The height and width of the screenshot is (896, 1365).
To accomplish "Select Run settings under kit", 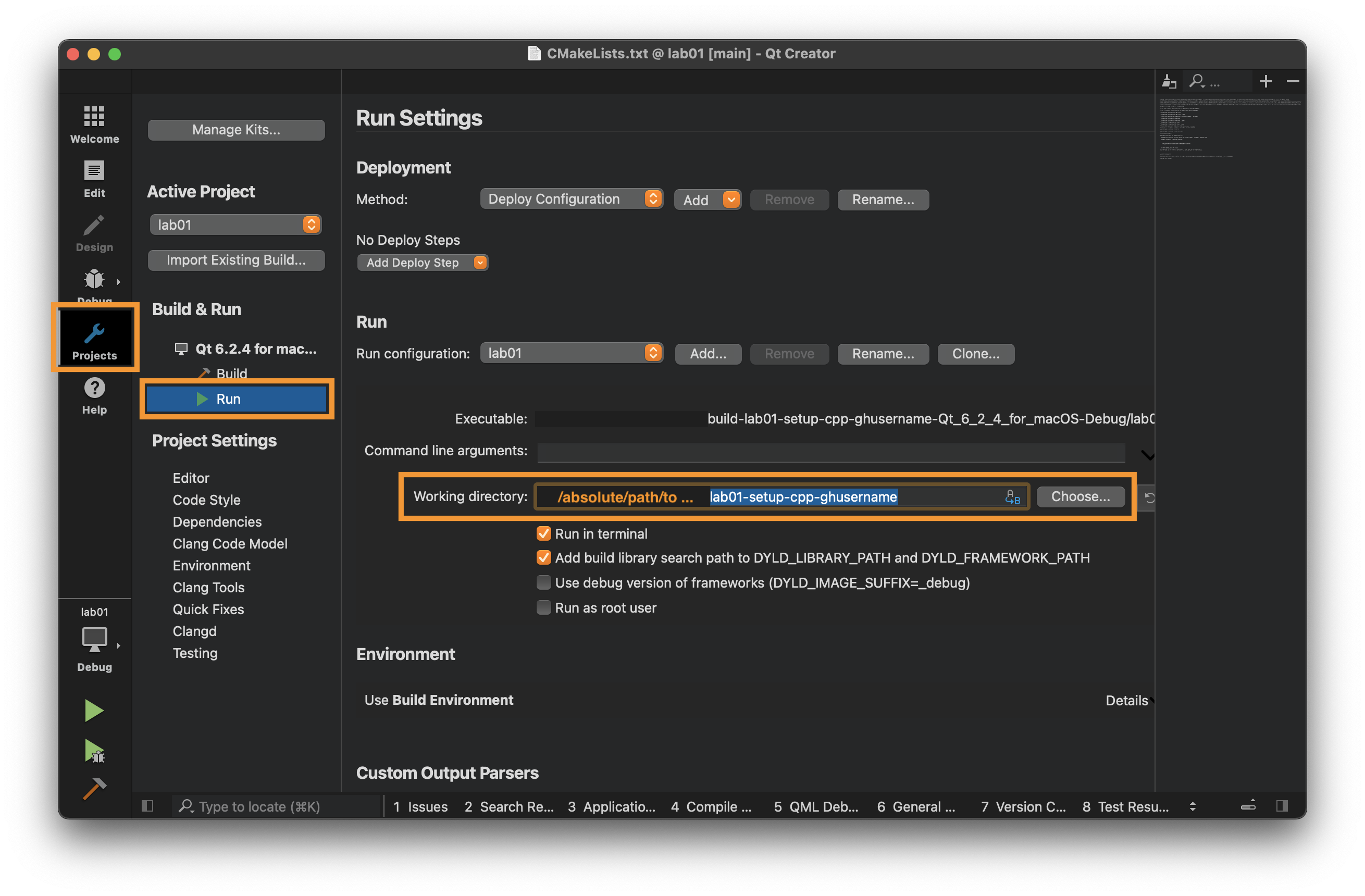I will click(237, 399).
